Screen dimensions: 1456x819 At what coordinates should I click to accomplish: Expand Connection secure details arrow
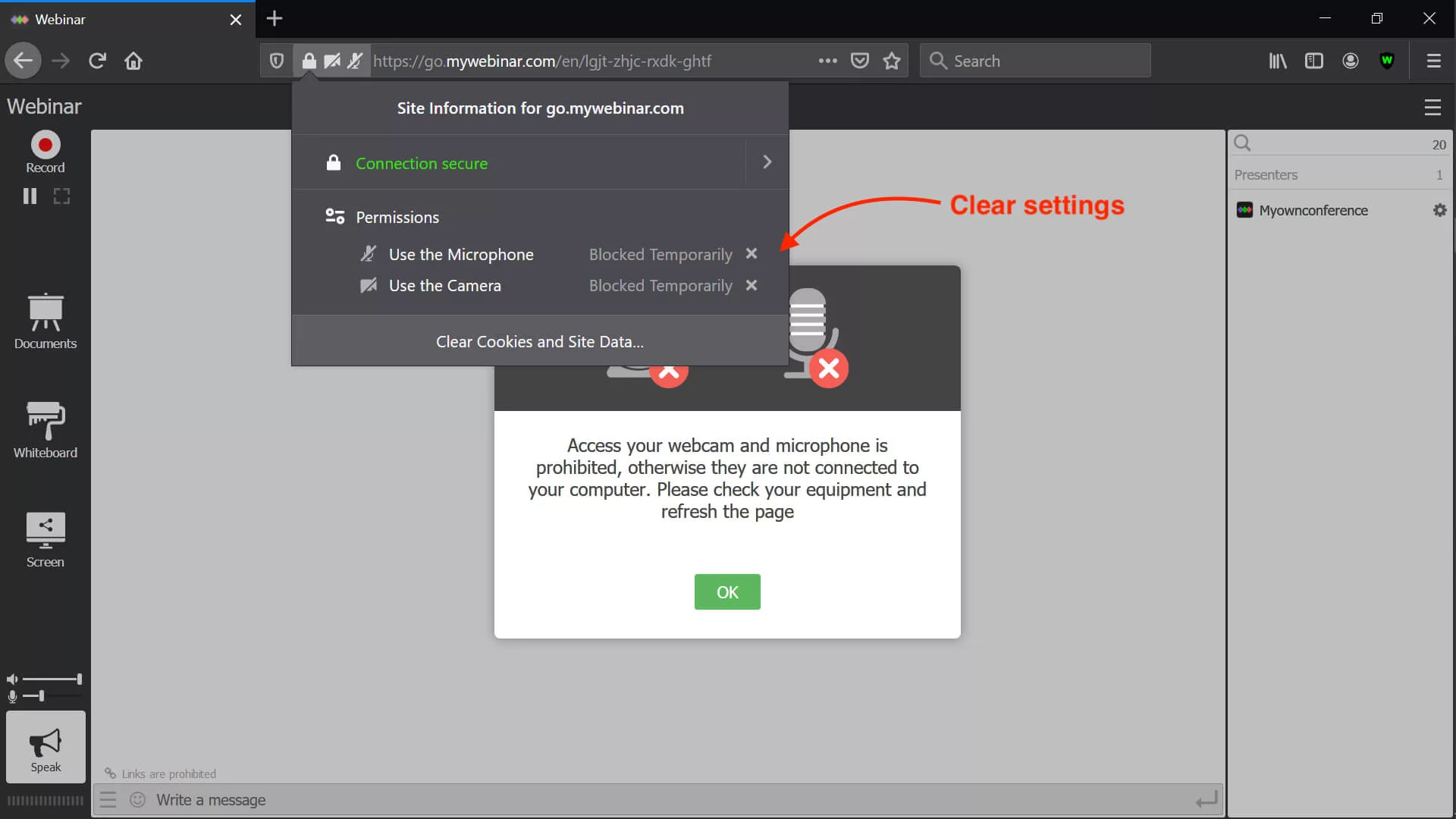click(x=767, y=162)
